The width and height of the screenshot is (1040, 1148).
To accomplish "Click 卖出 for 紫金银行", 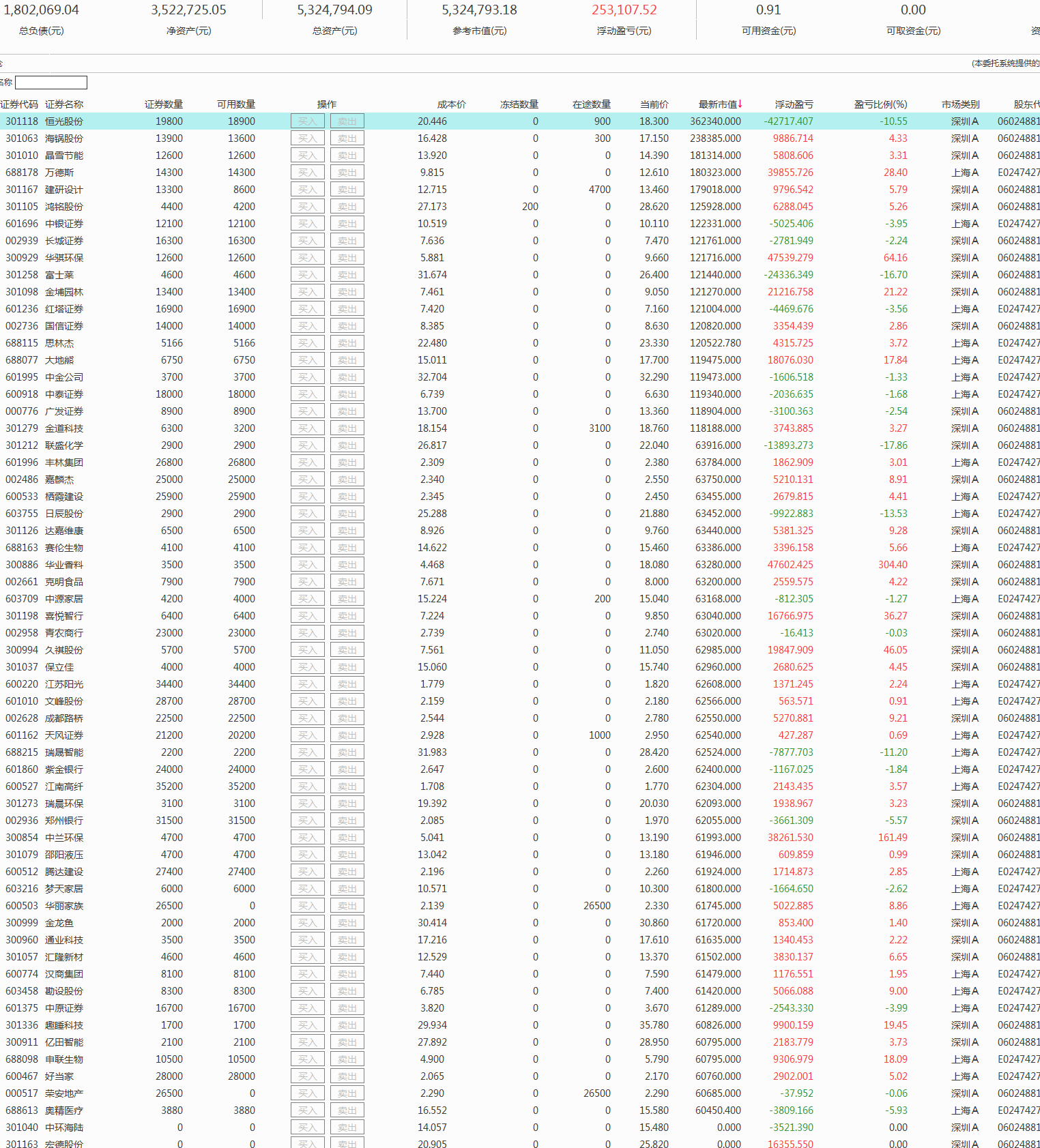I will [347, 769].
